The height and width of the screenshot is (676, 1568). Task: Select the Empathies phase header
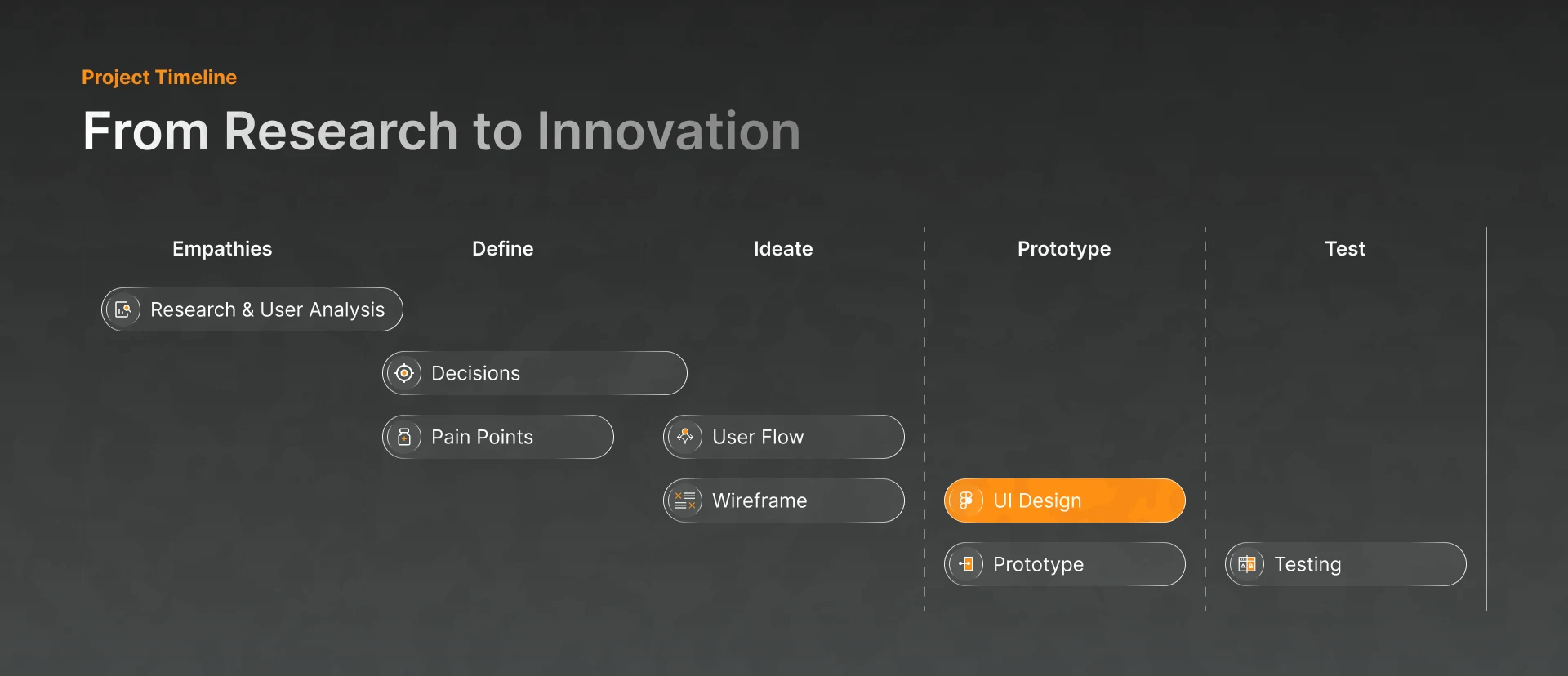tap(222, 249)
